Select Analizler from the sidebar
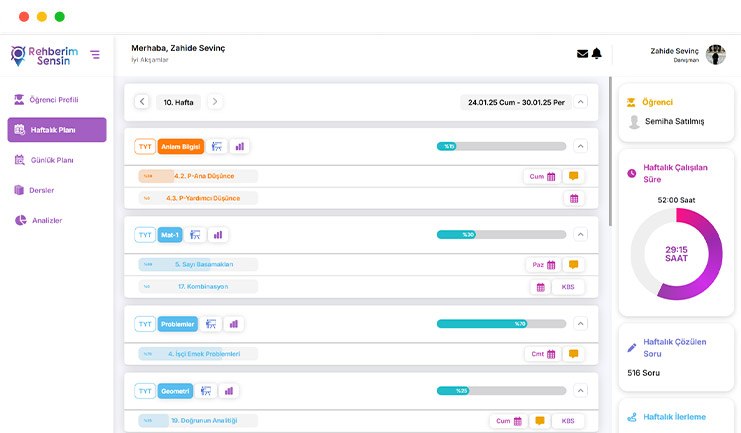741x433 pixels. 47,220
